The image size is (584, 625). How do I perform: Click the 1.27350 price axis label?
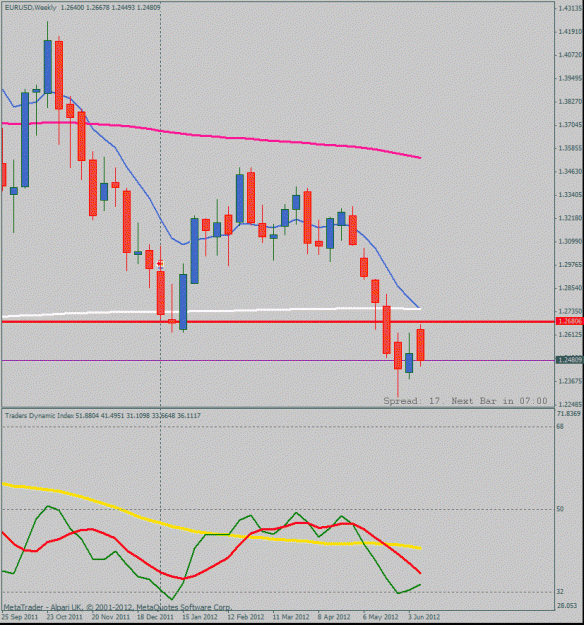click(x=571, y=311)
